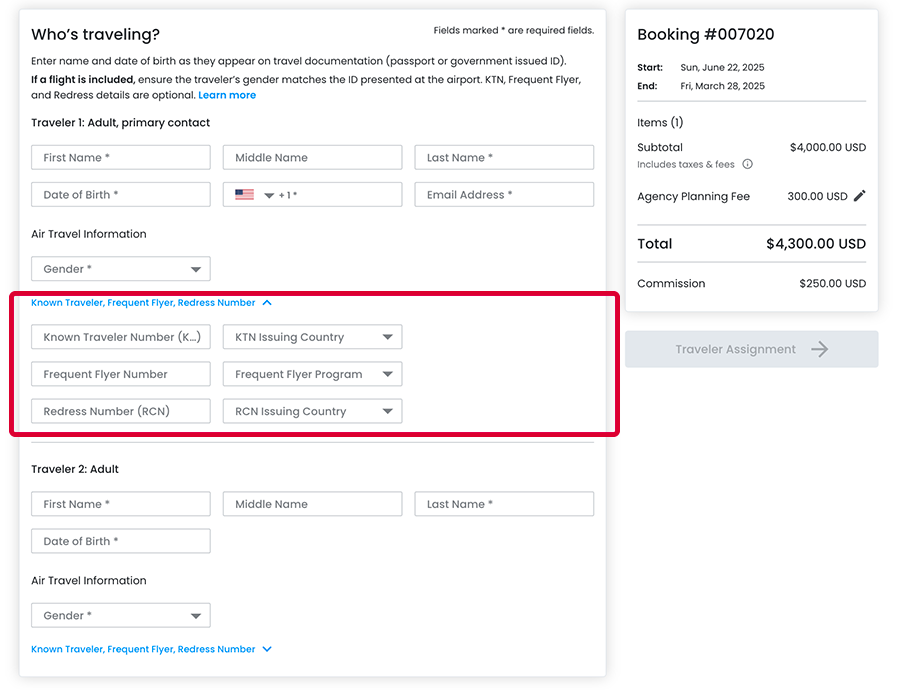The width and height of the screenshot is (900, 690).
Task: Open Traveler 1 Gender dropdown
Action: click(x=120, y=269)
